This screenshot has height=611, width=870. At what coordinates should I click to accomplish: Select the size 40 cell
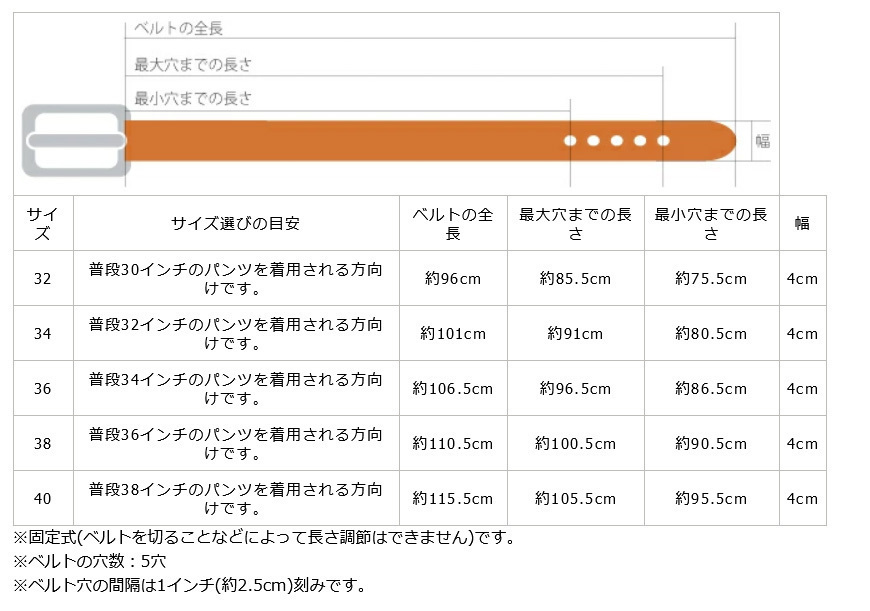click(x=43, y=498)
